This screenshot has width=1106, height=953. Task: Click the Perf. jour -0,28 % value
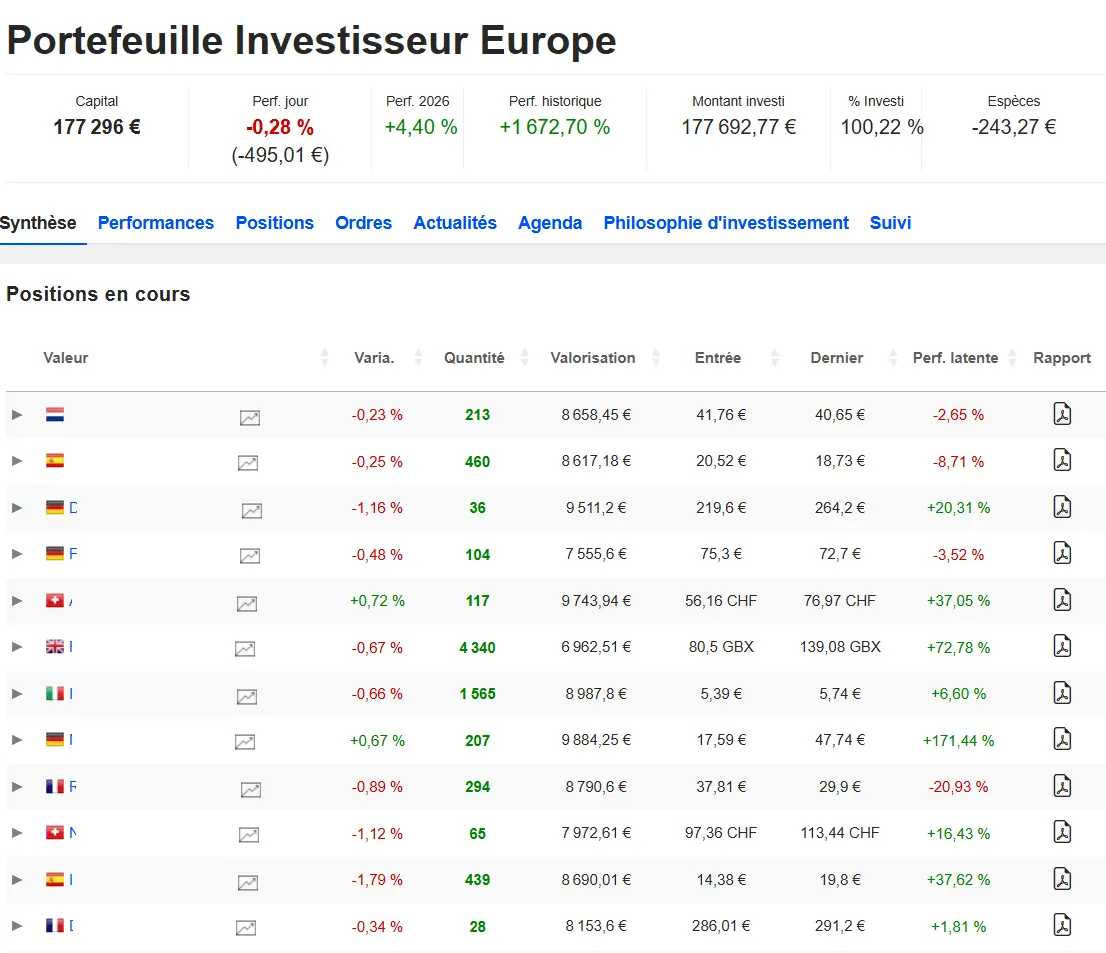tap(280, 127)
